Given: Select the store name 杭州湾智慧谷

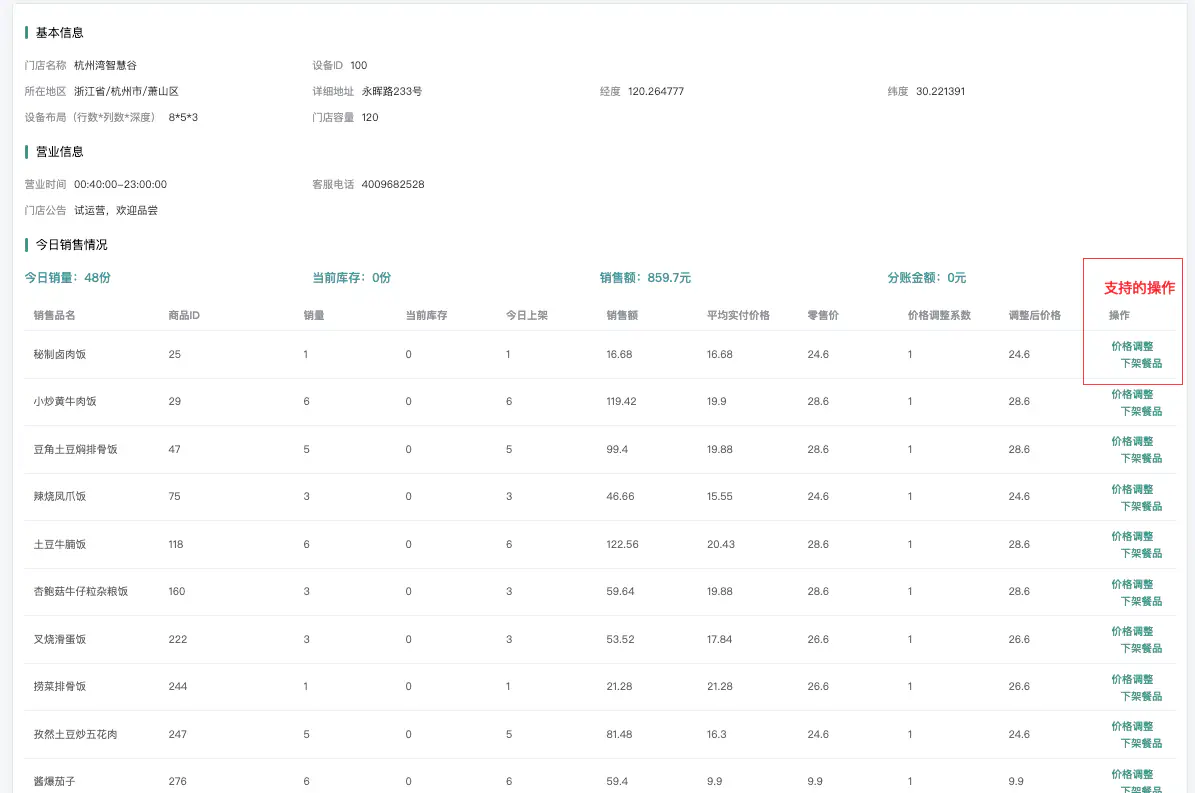Looking at the screenshot, I should coord(105,66).
